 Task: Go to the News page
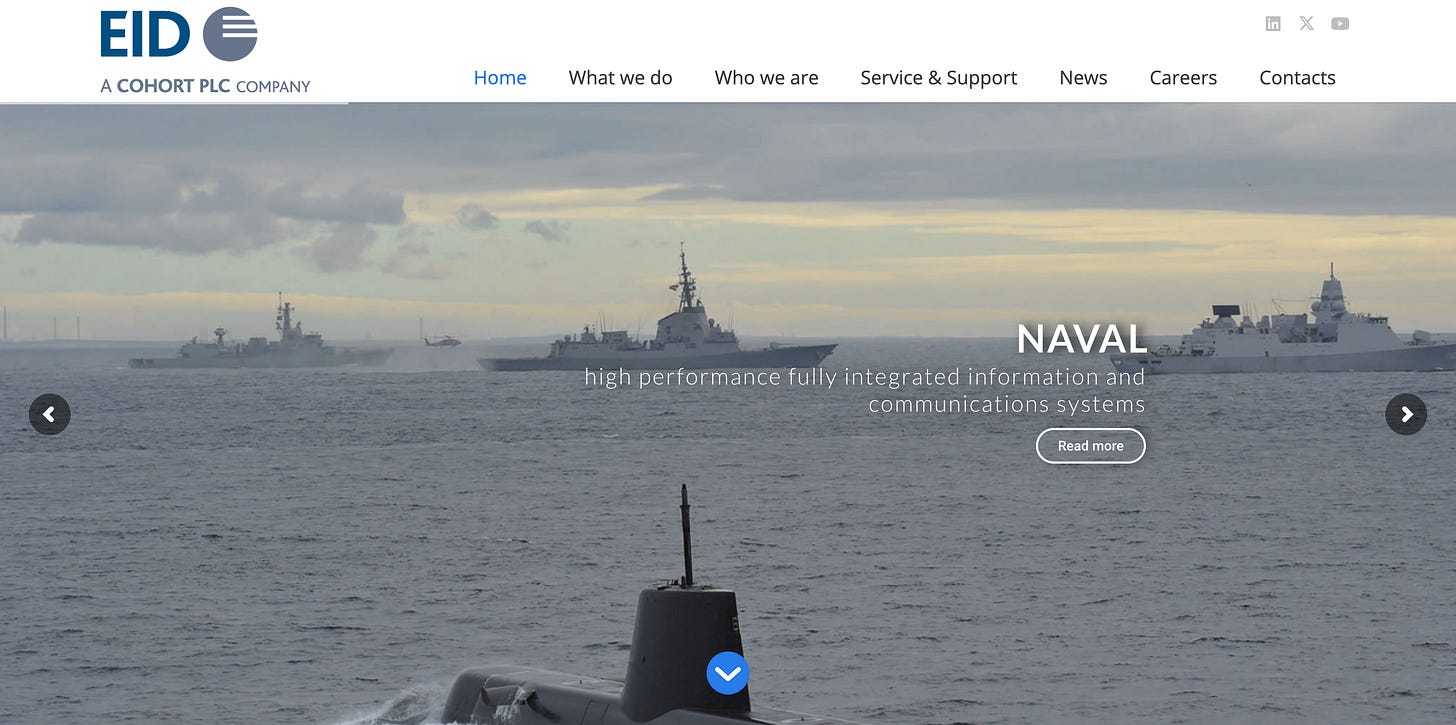[x=1083, y=78]
